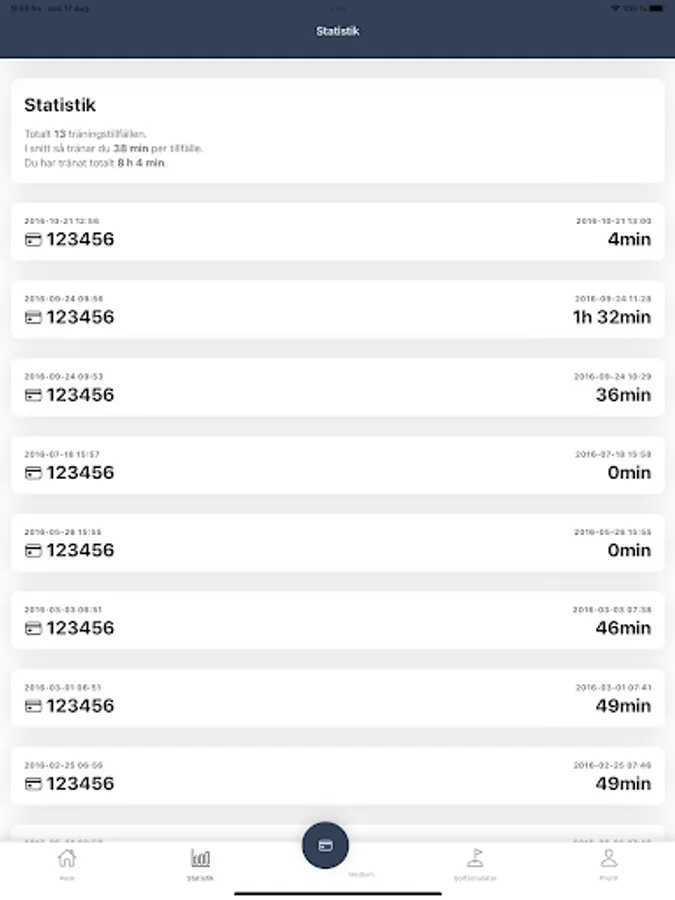Click the card icon in the 1h 32min row

33,318
